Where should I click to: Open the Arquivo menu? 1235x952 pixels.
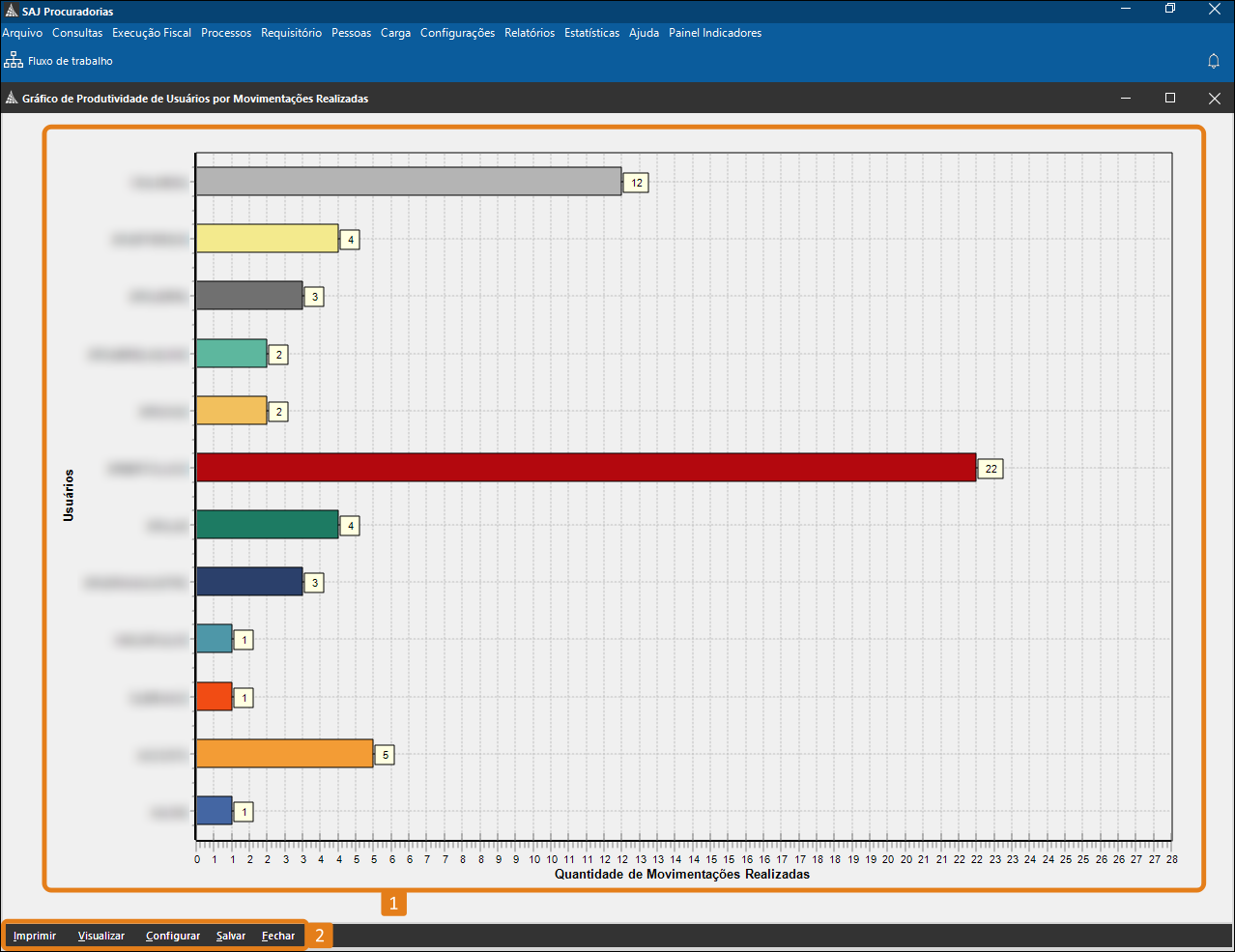(22, 33)
